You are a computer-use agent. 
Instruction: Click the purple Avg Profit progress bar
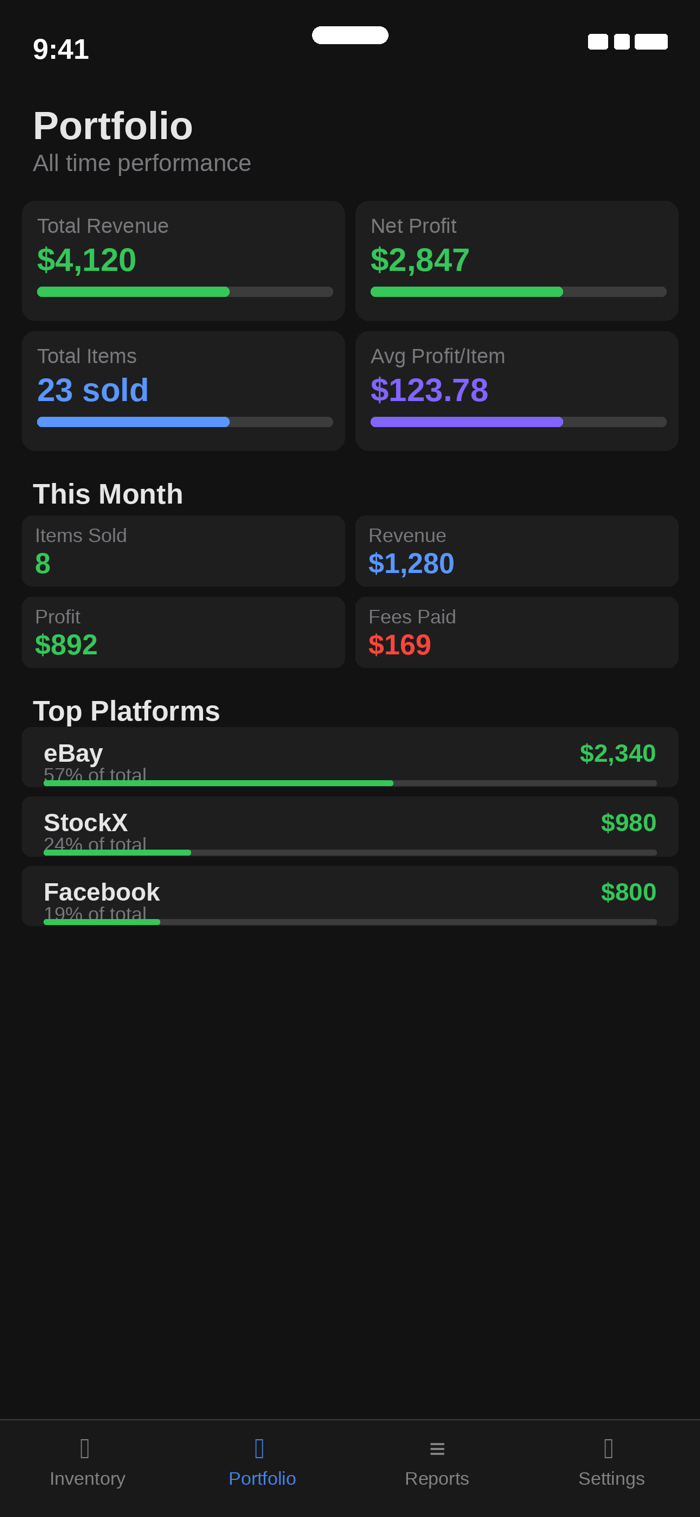click(518, 422)
